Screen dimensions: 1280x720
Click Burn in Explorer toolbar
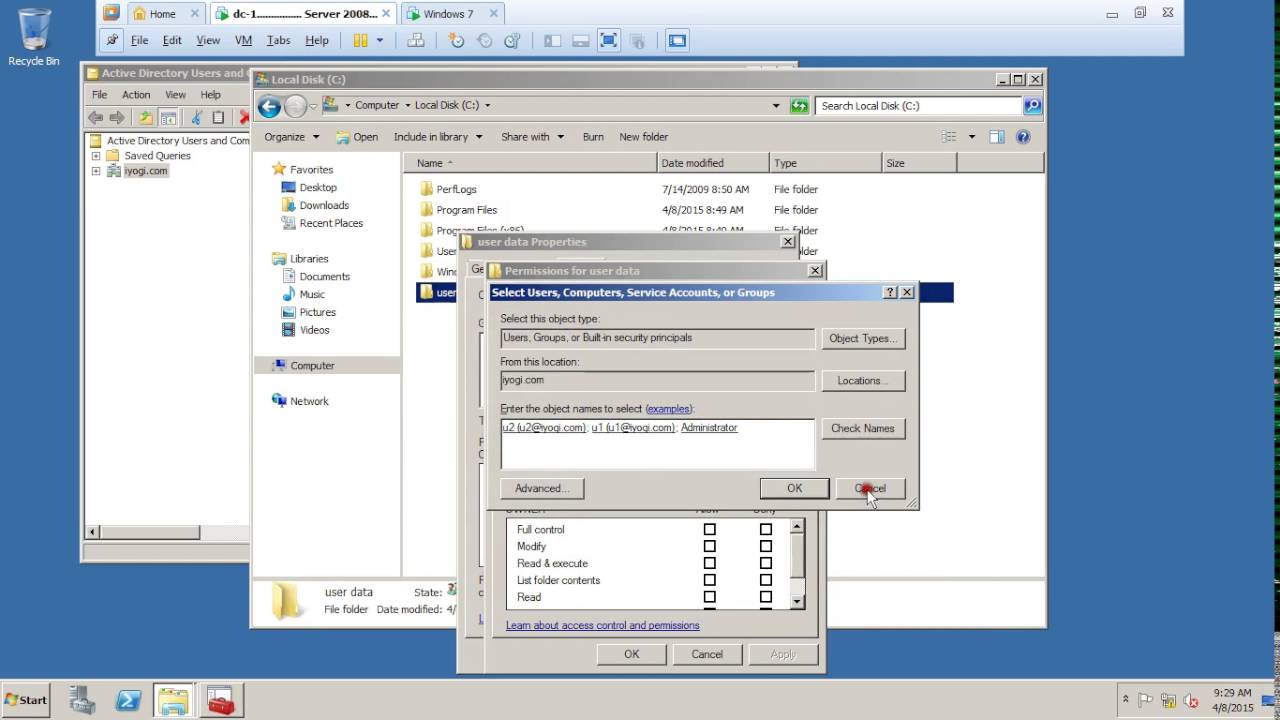593,137
